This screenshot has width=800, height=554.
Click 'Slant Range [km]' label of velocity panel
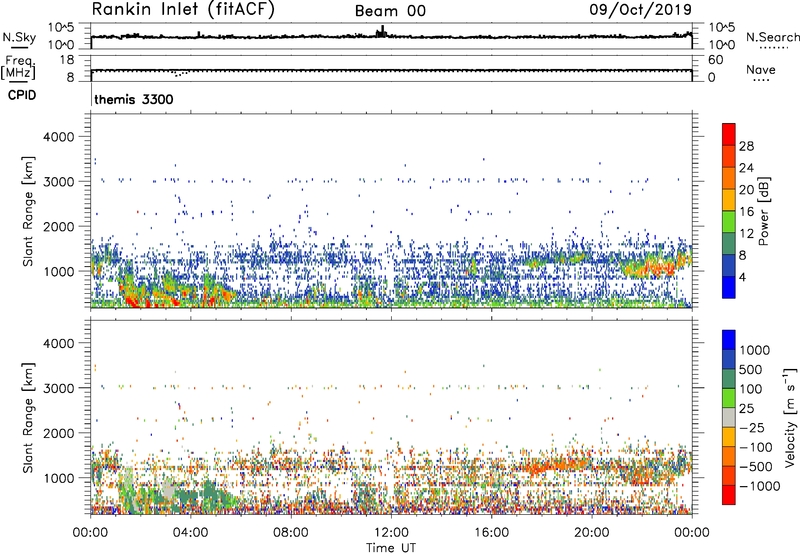pos(29,417)
